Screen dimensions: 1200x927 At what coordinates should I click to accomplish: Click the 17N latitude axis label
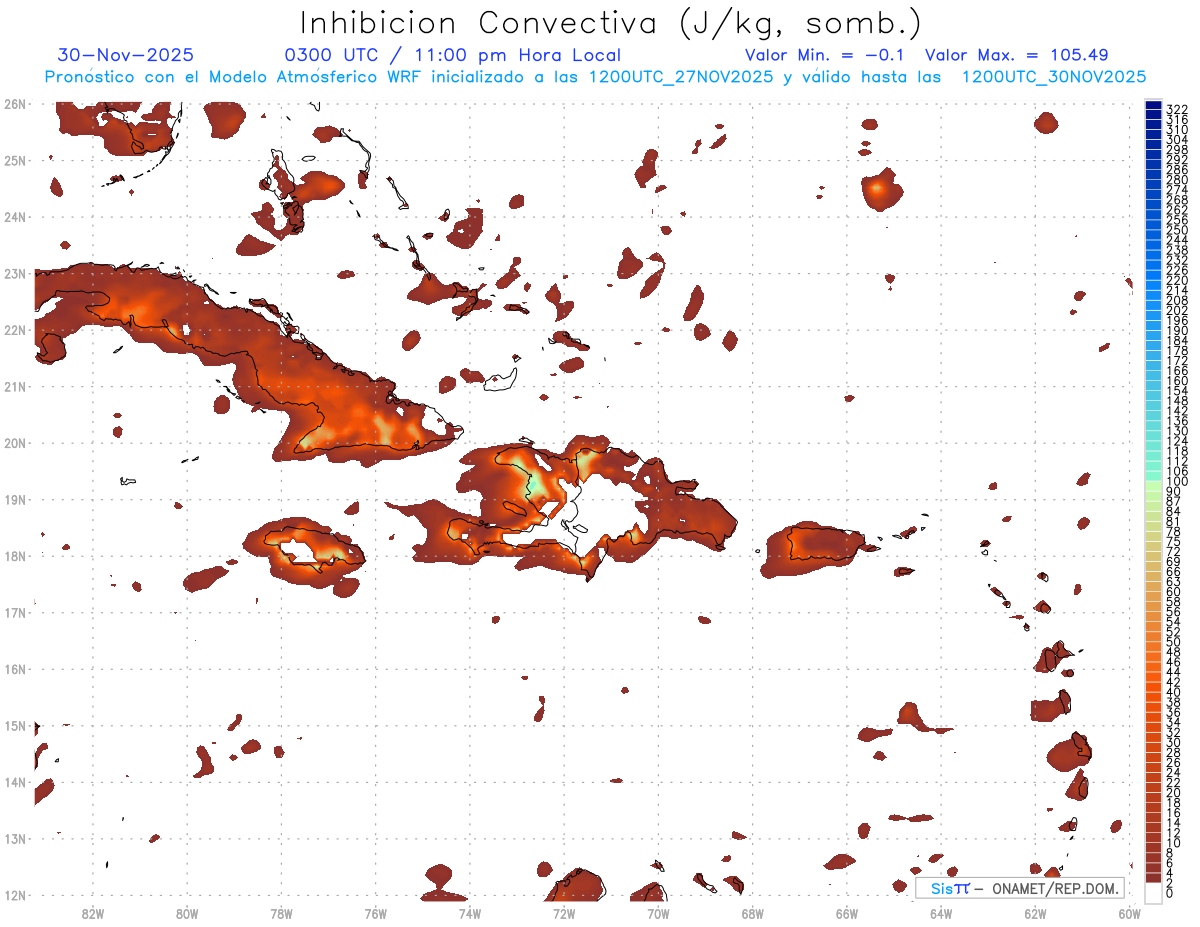pyautogui.click(x=15, y=612)
